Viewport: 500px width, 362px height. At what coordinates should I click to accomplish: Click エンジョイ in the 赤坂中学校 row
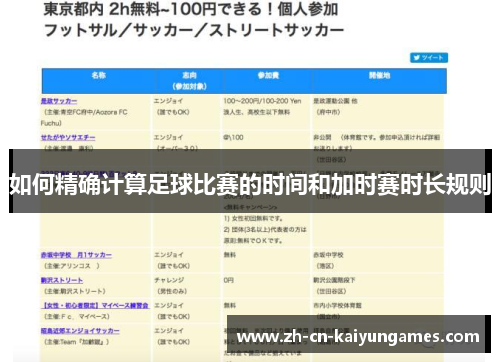point(168,255)
